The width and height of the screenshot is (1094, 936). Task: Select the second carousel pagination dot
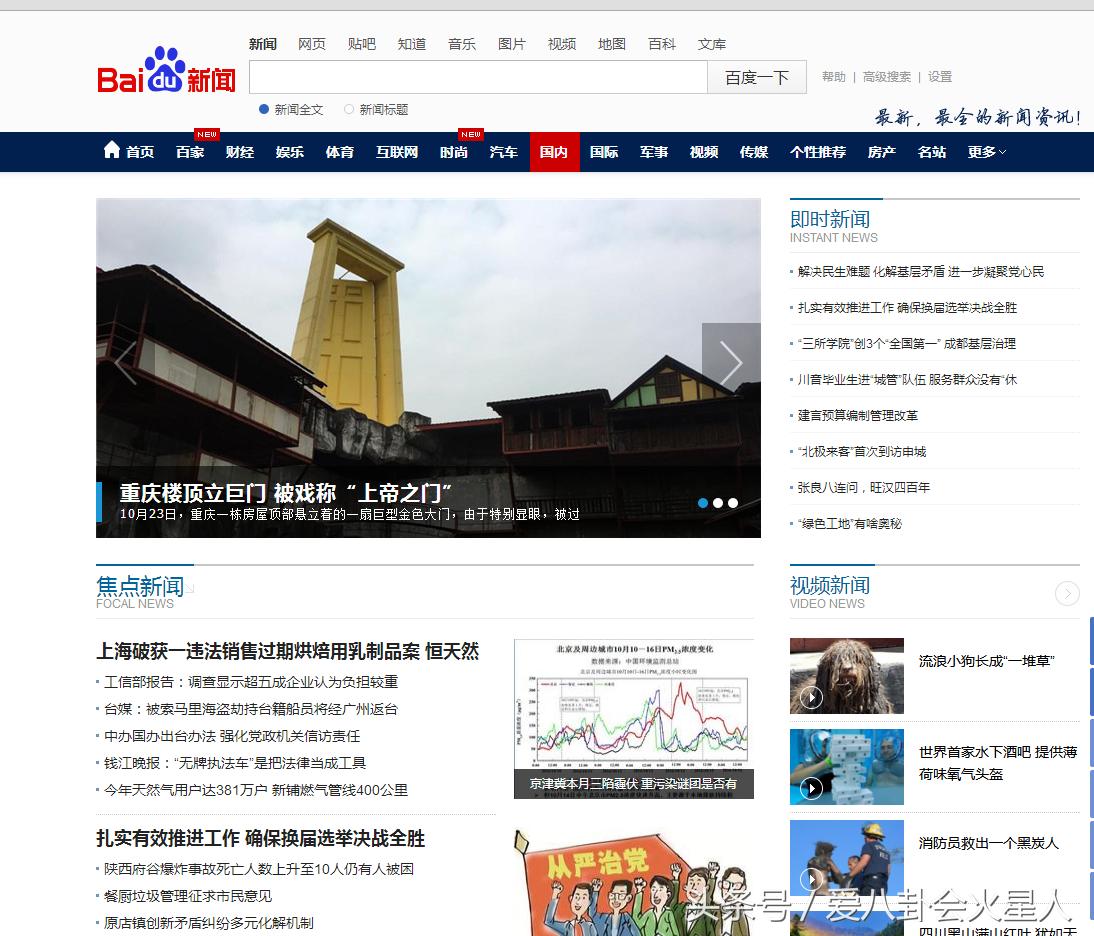coord(717,503)
